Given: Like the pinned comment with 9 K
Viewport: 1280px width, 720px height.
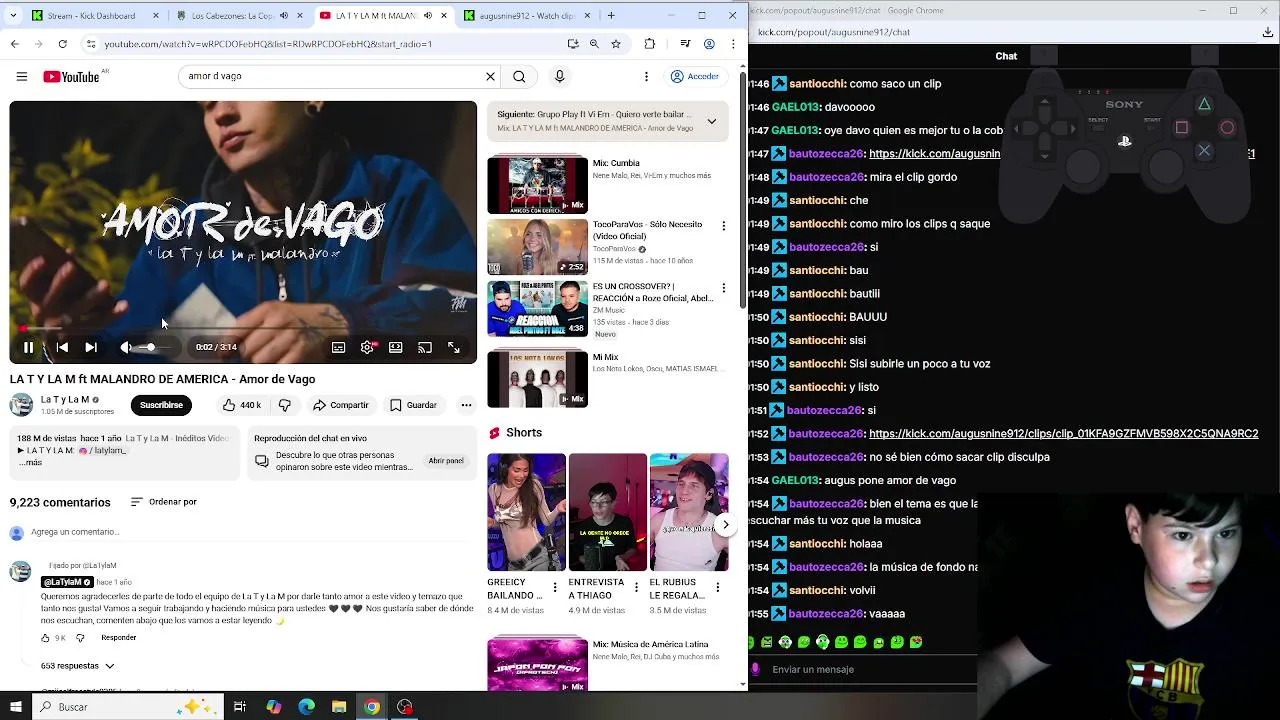Looking at the screenshot, I should pos(46,637).
